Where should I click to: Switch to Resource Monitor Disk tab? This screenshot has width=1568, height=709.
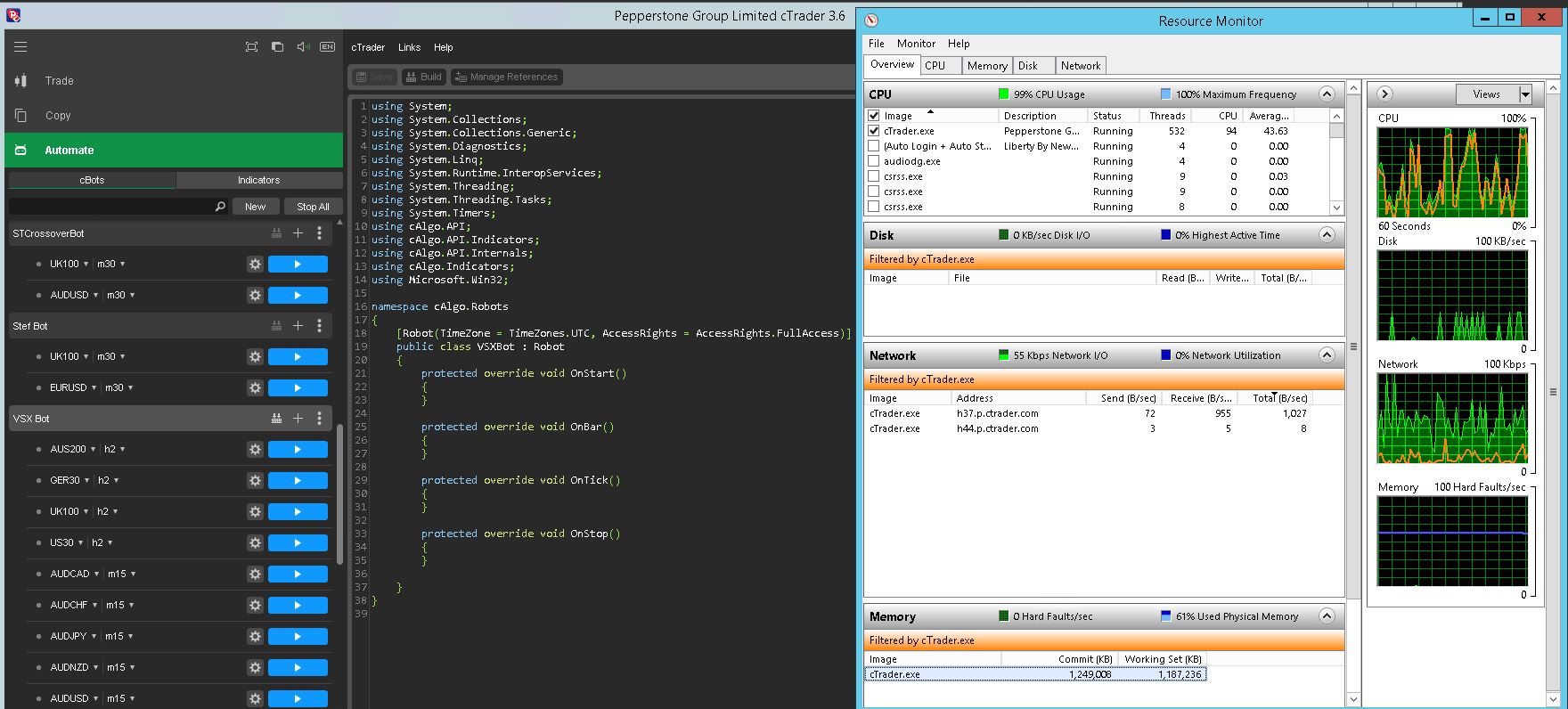coord(1033,66)
